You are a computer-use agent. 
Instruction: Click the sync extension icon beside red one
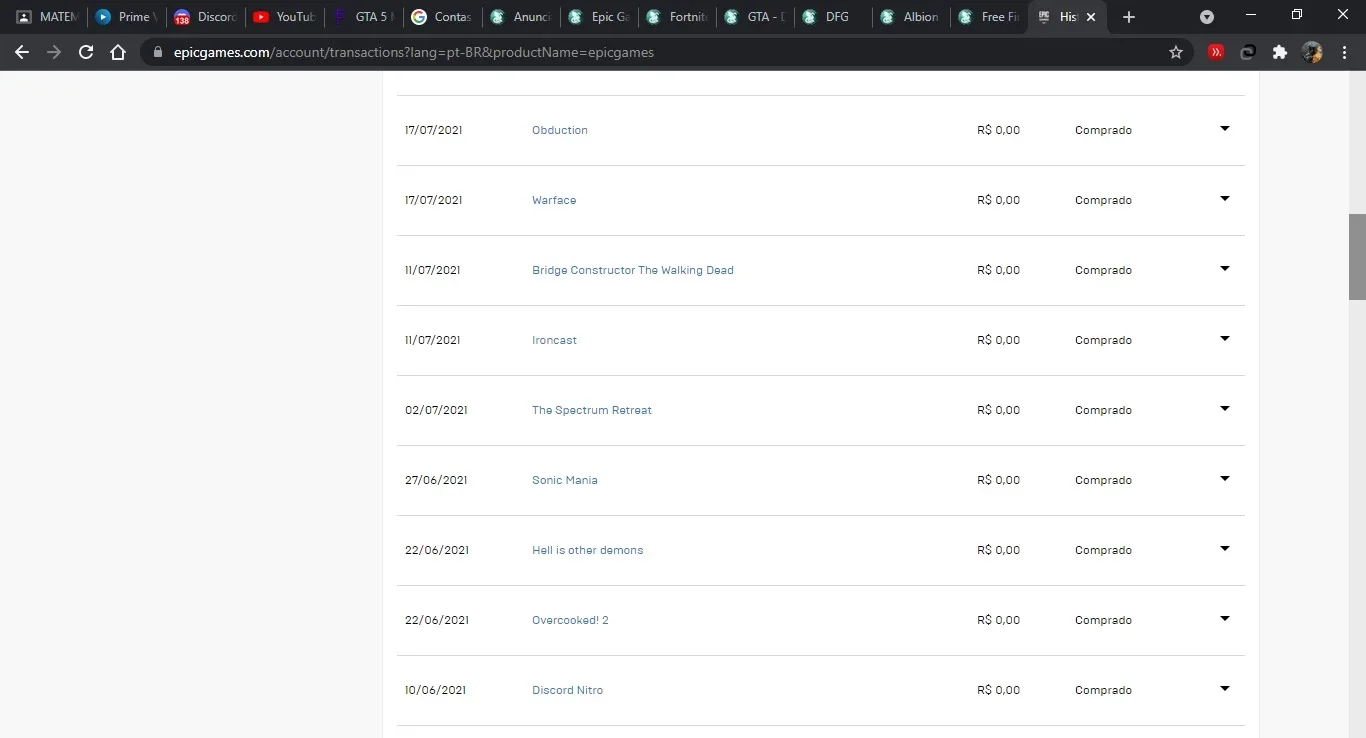(1248, 52)
